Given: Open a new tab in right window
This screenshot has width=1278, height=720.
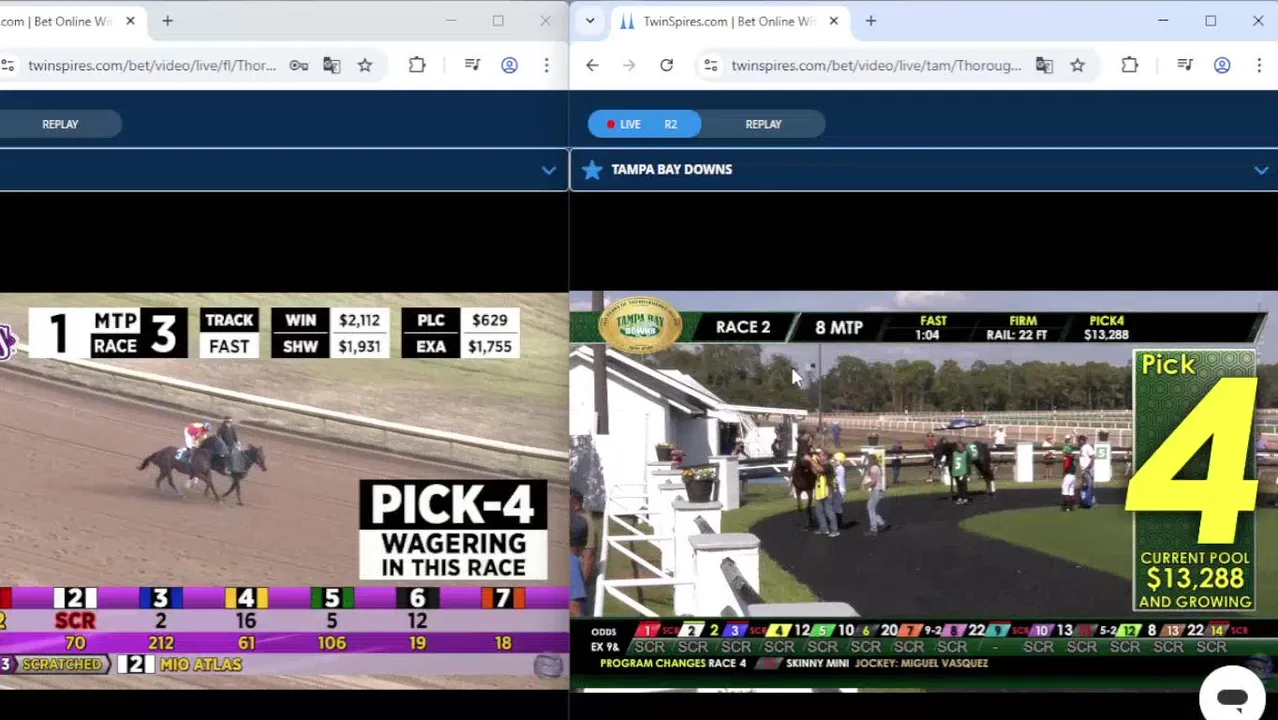Looking at the screenshot, I should (870, 21).
